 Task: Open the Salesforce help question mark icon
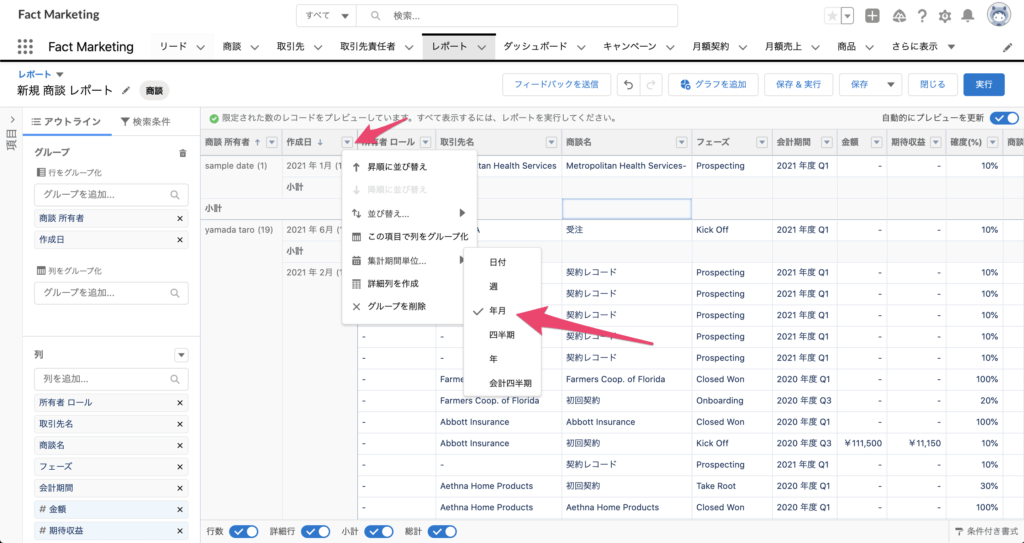(x=922, y=16)
